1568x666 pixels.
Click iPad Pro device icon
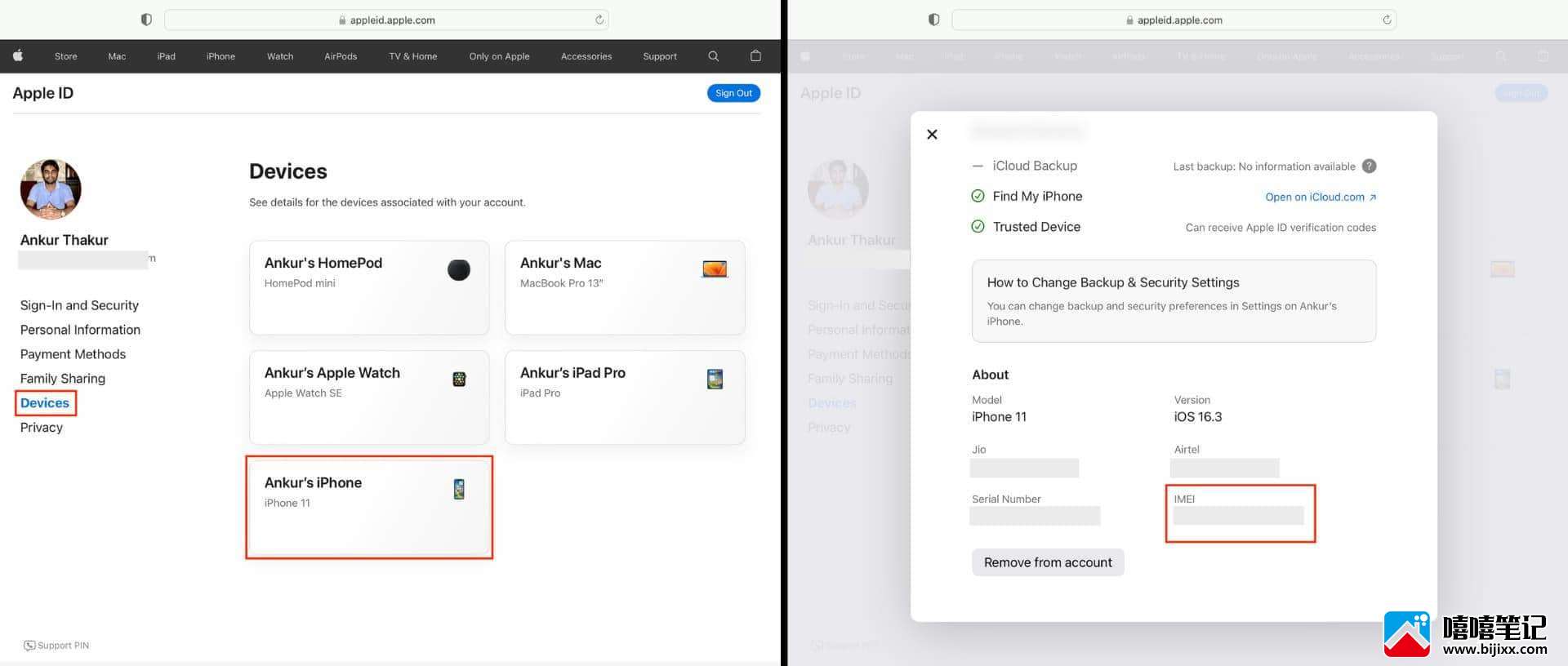coord(715,379)
